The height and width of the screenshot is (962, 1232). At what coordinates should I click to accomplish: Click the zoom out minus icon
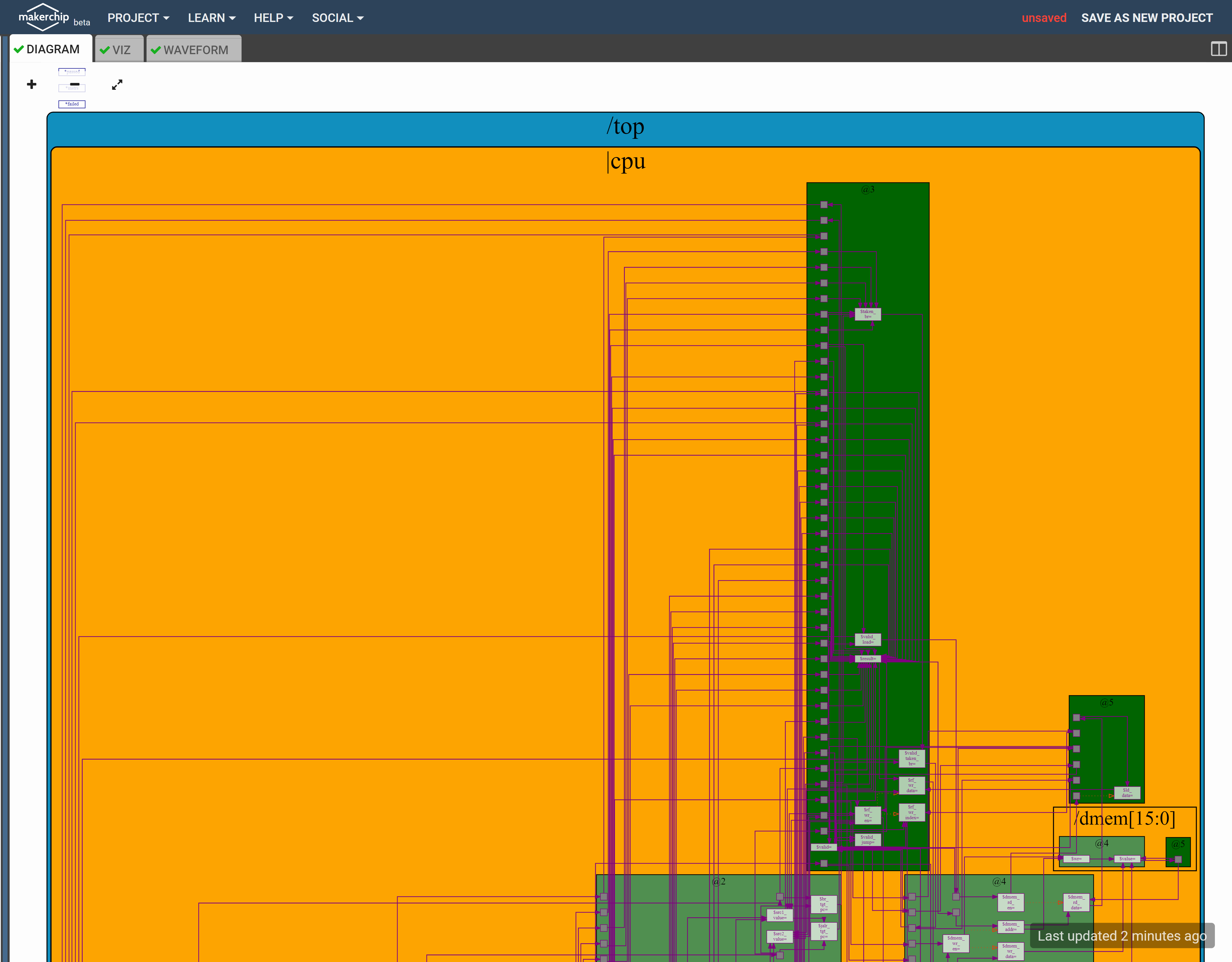(74, 85)
